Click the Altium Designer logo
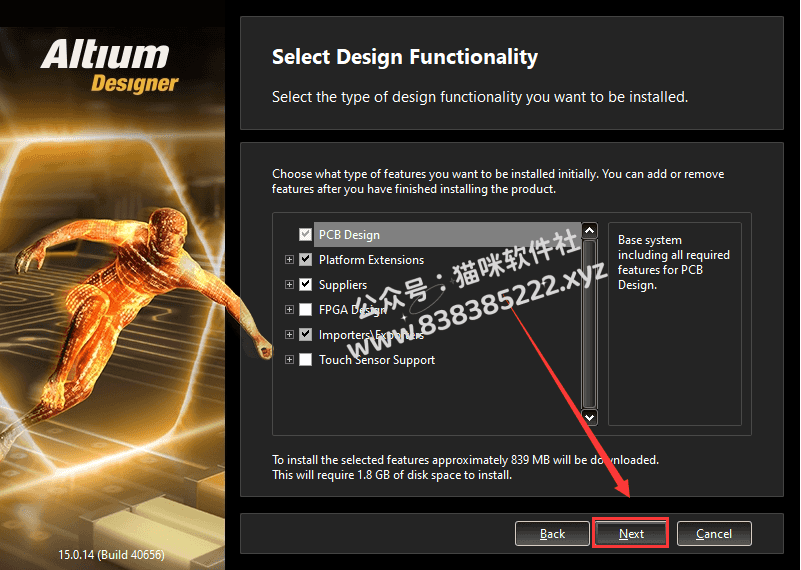801x570 pixels. click(109, 66)
